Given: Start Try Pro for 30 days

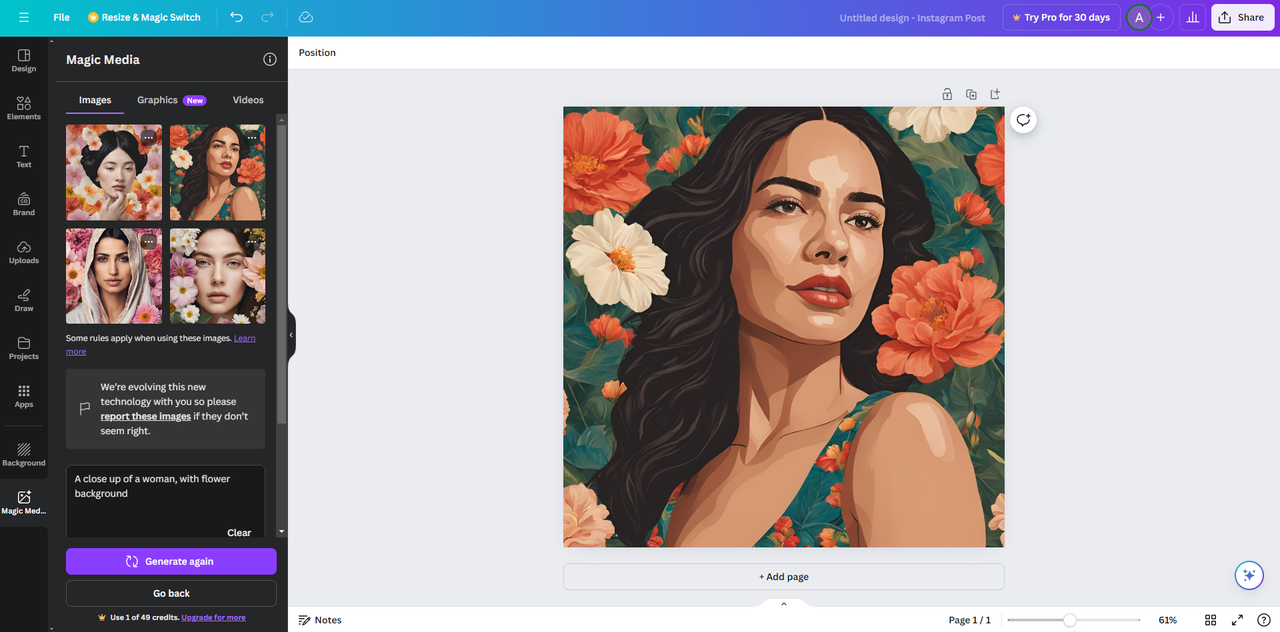Looking at the screenshot, I should point(1061,17).
